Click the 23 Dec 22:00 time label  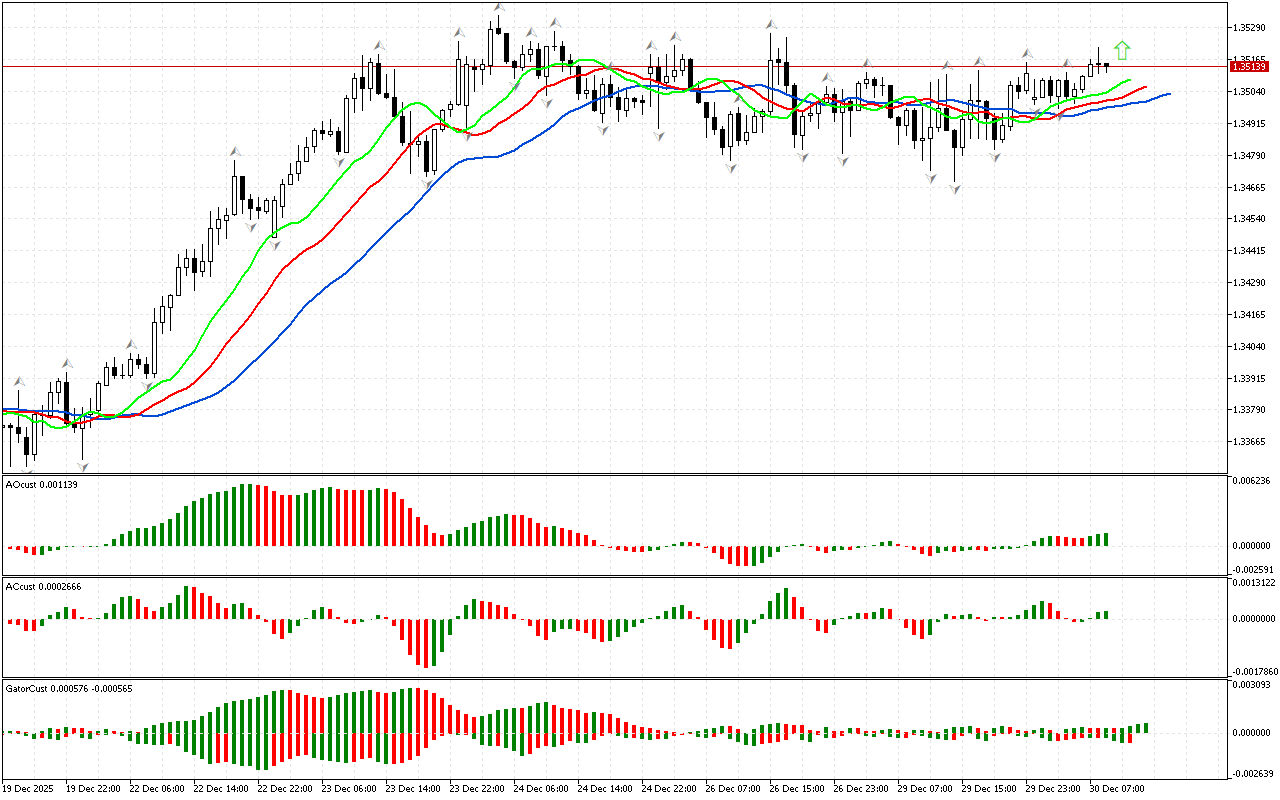[x=475, y=789]
